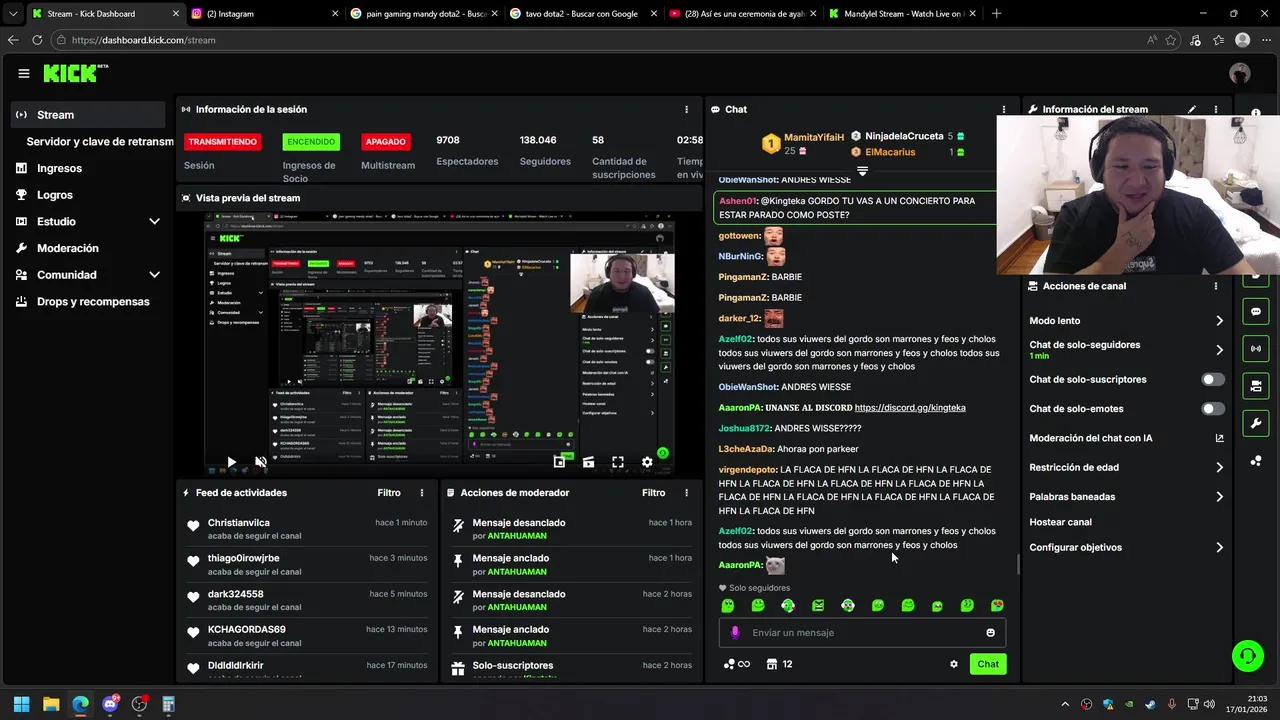
Task: Open chat settings gear near Chat button
Action: click(954, 664)
